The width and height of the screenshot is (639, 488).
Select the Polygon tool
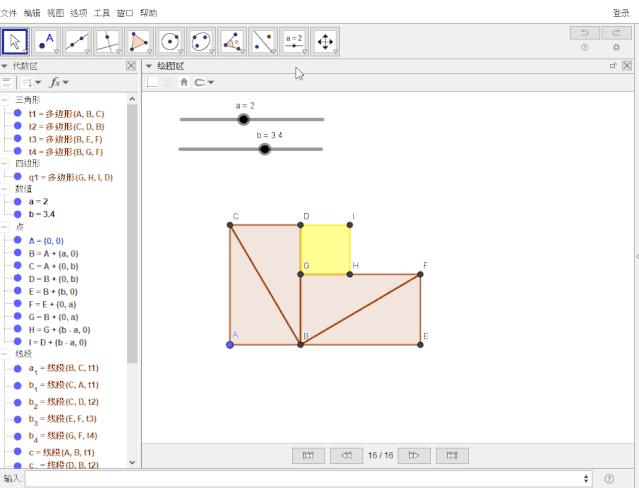click(x=139, y=42)
